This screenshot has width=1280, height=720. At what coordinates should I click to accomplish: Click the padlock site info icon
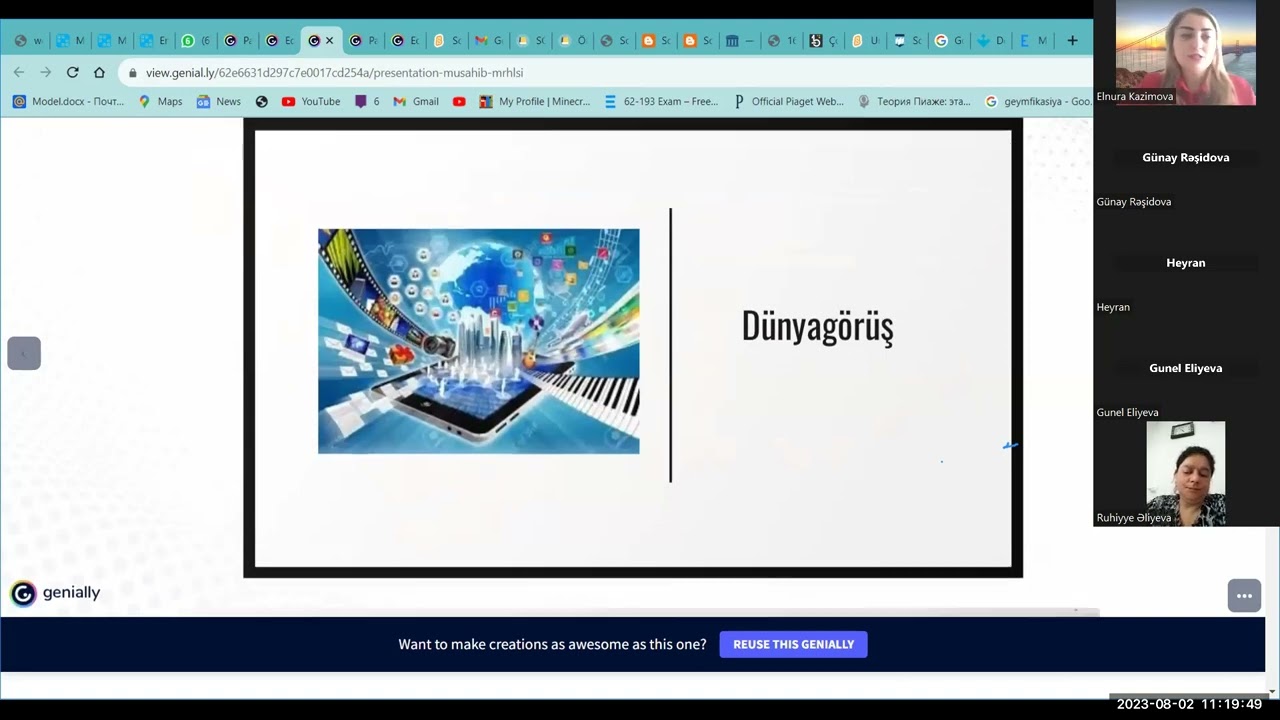coord(132,72)
